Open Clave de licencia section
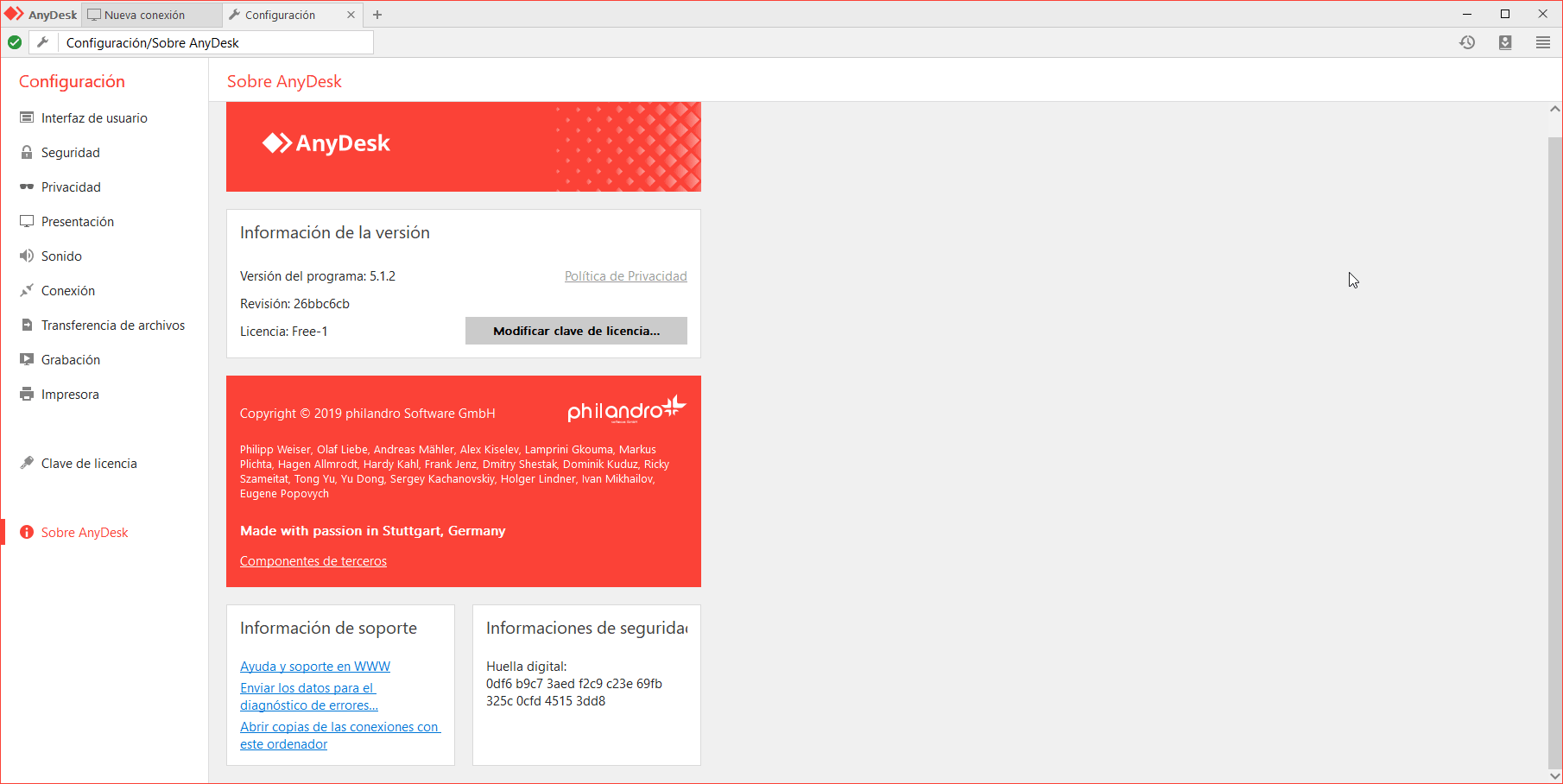 point(89,464)
